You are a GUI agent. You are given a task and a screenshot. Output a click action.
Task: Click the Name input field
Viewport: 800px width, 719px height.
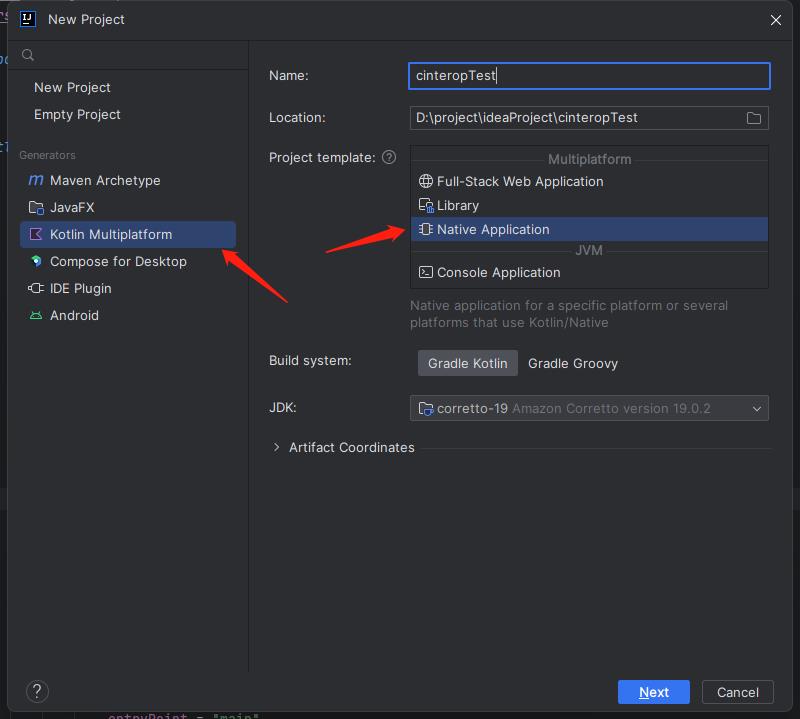589,76
